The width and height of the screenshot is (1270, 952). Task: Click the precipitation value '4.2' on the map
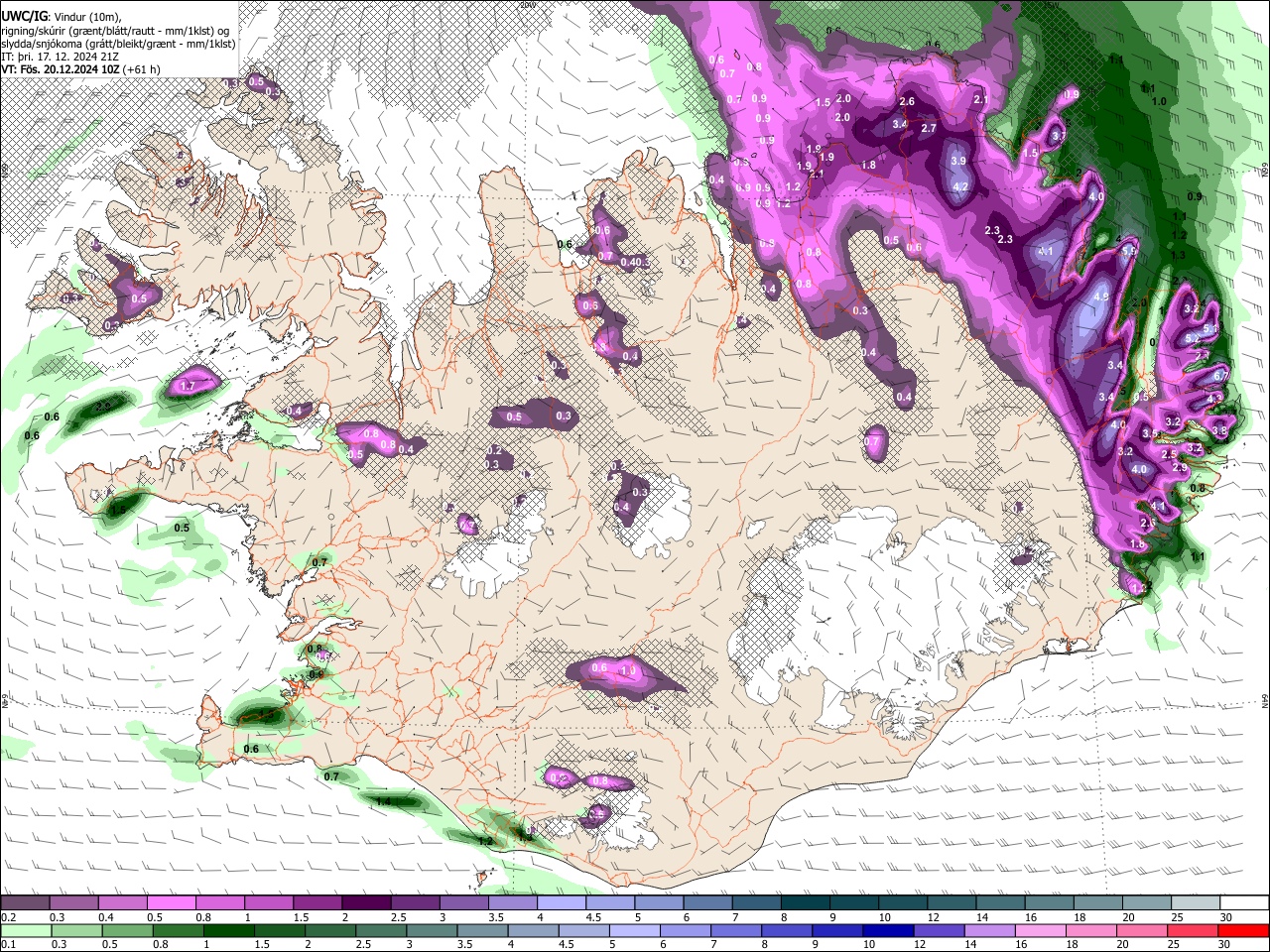[959, 186]
